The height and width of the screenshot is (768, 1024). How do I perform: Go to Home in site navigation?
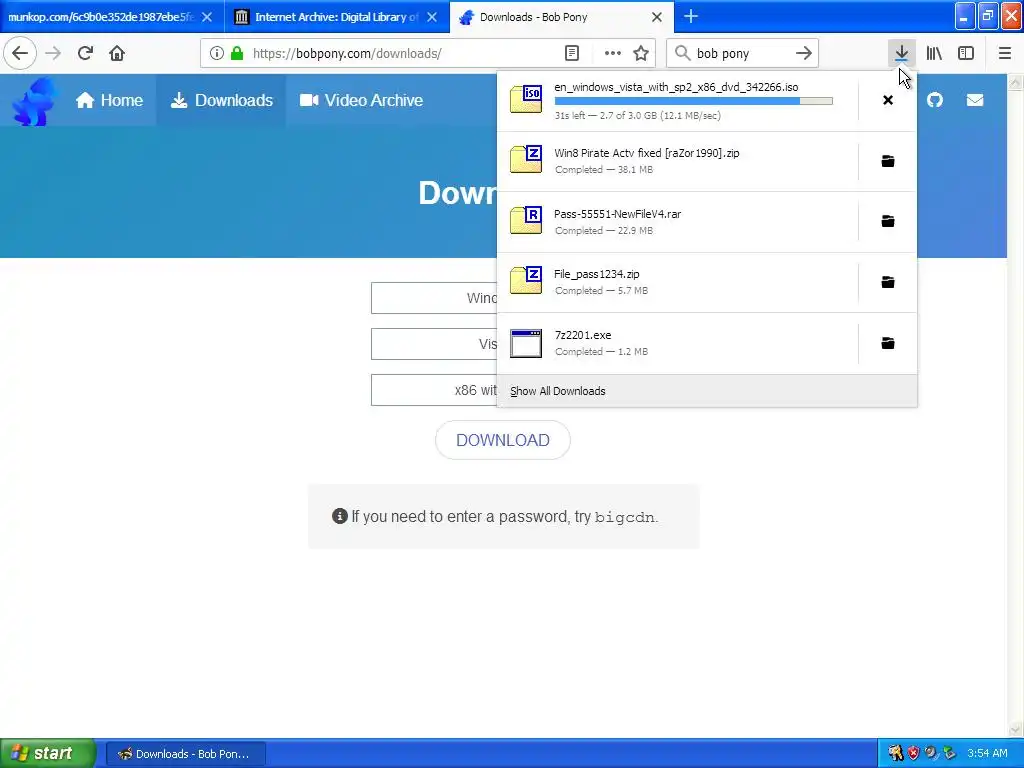pyautogui.click(x=109, y=100)
